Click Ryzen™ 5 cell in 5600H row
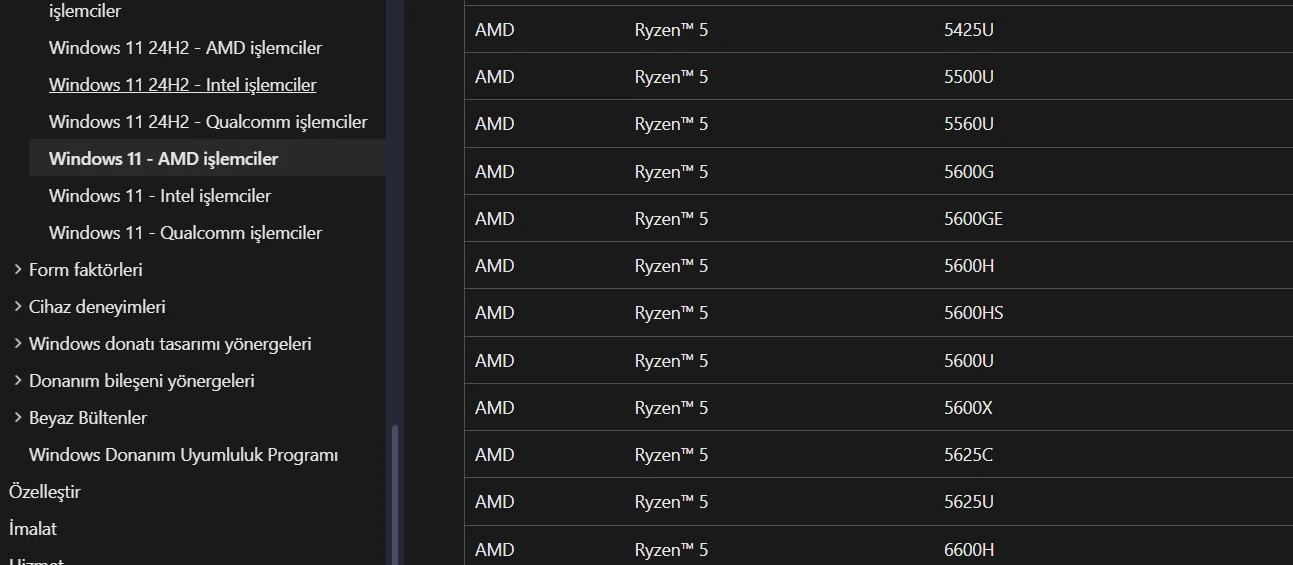 [671, 266]
